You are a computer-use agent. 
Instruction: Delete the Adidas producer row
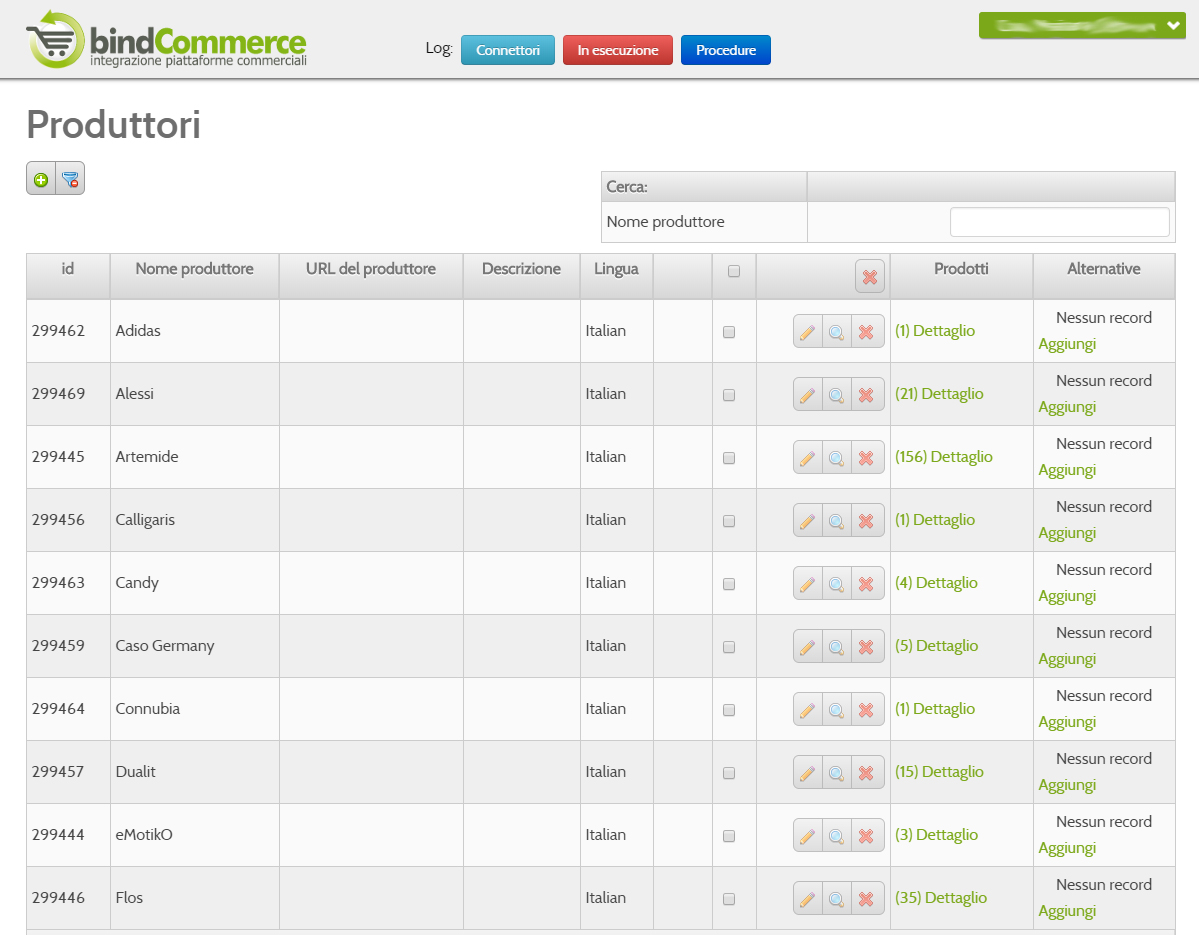point(866,332)
